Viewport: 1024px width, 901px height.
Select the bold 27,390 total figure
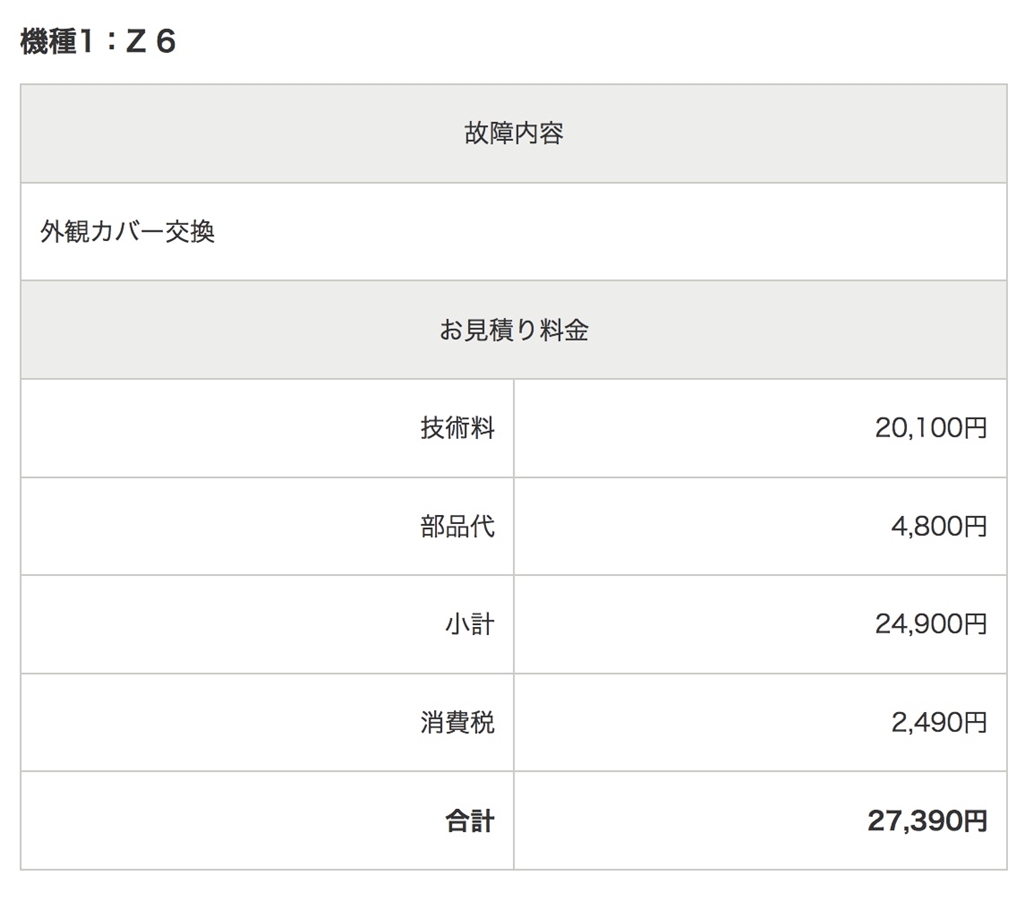tap(914, 821)
